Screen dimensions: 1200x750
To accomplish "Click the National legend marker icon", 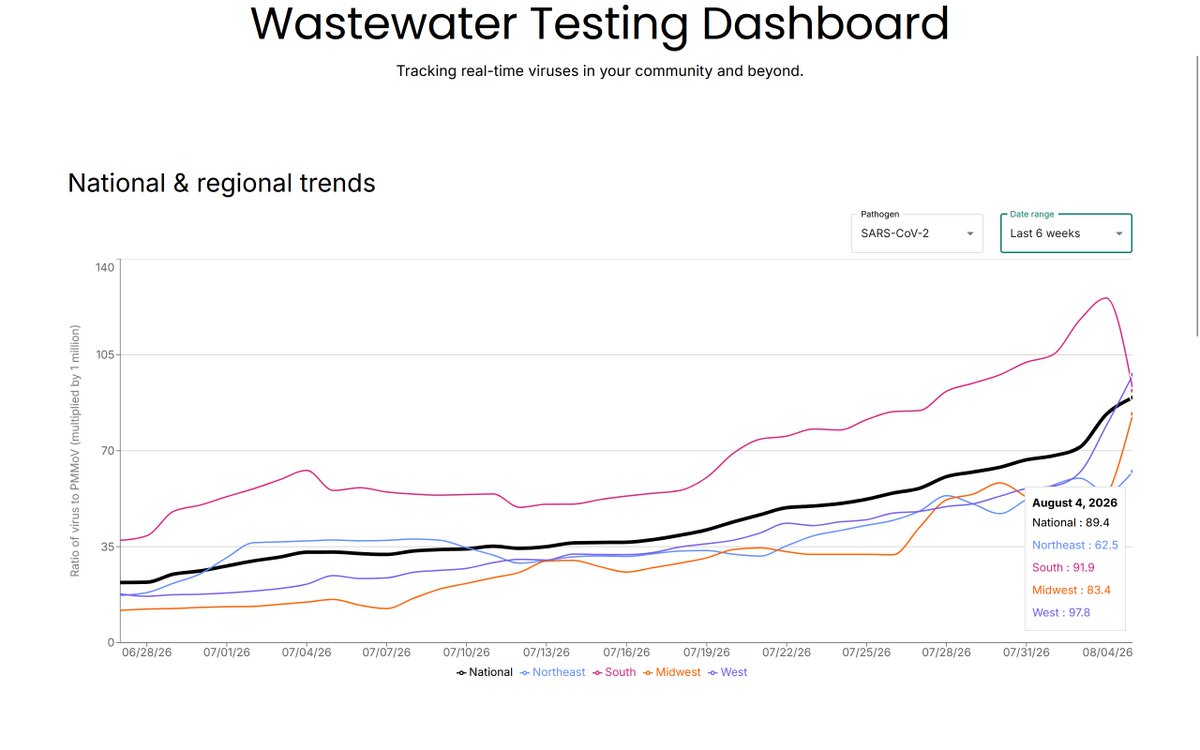I will click(x=461, y=673).
